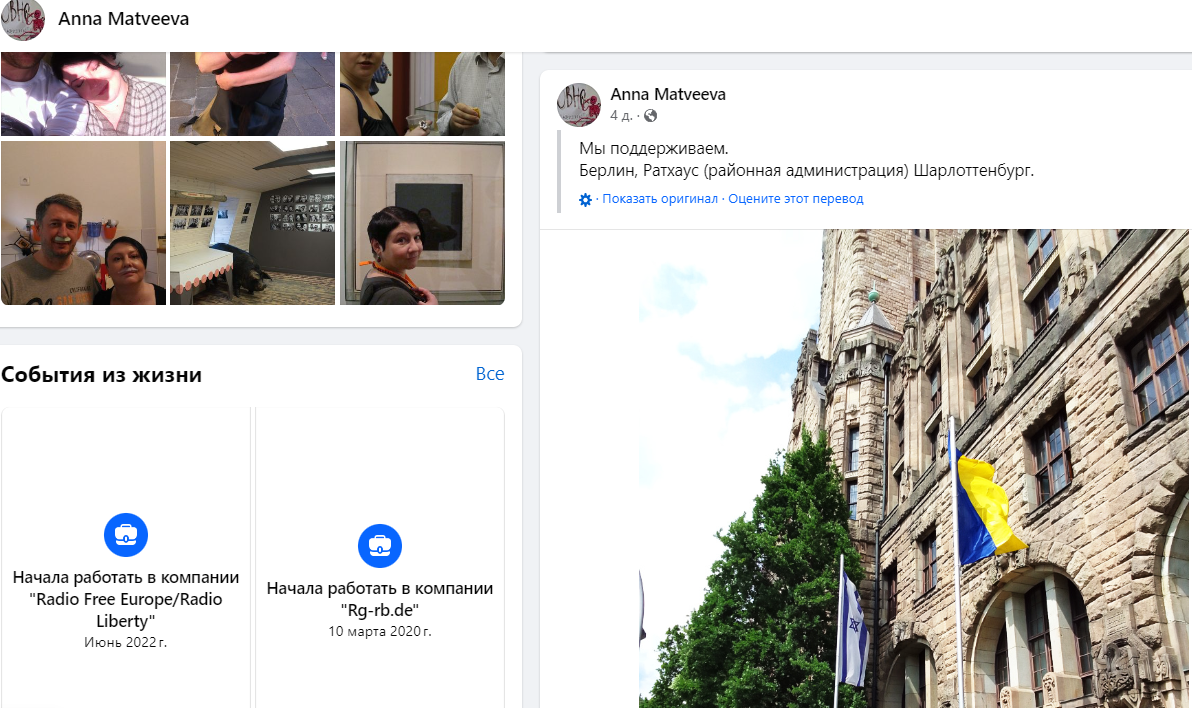Open 'Все' life events link

click(490, 373)
